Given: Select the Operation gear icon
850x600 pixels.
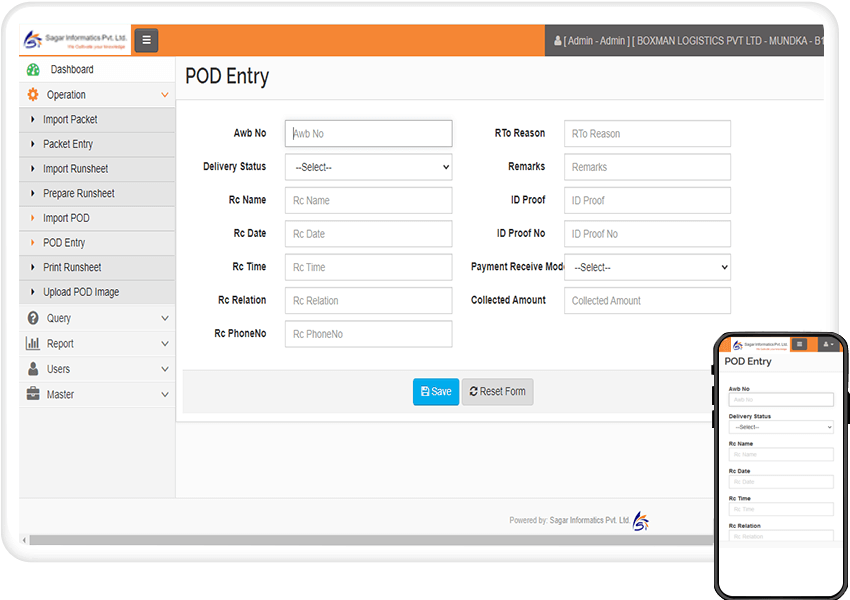Looking at the screenshot, I should (x=31, y=94).
